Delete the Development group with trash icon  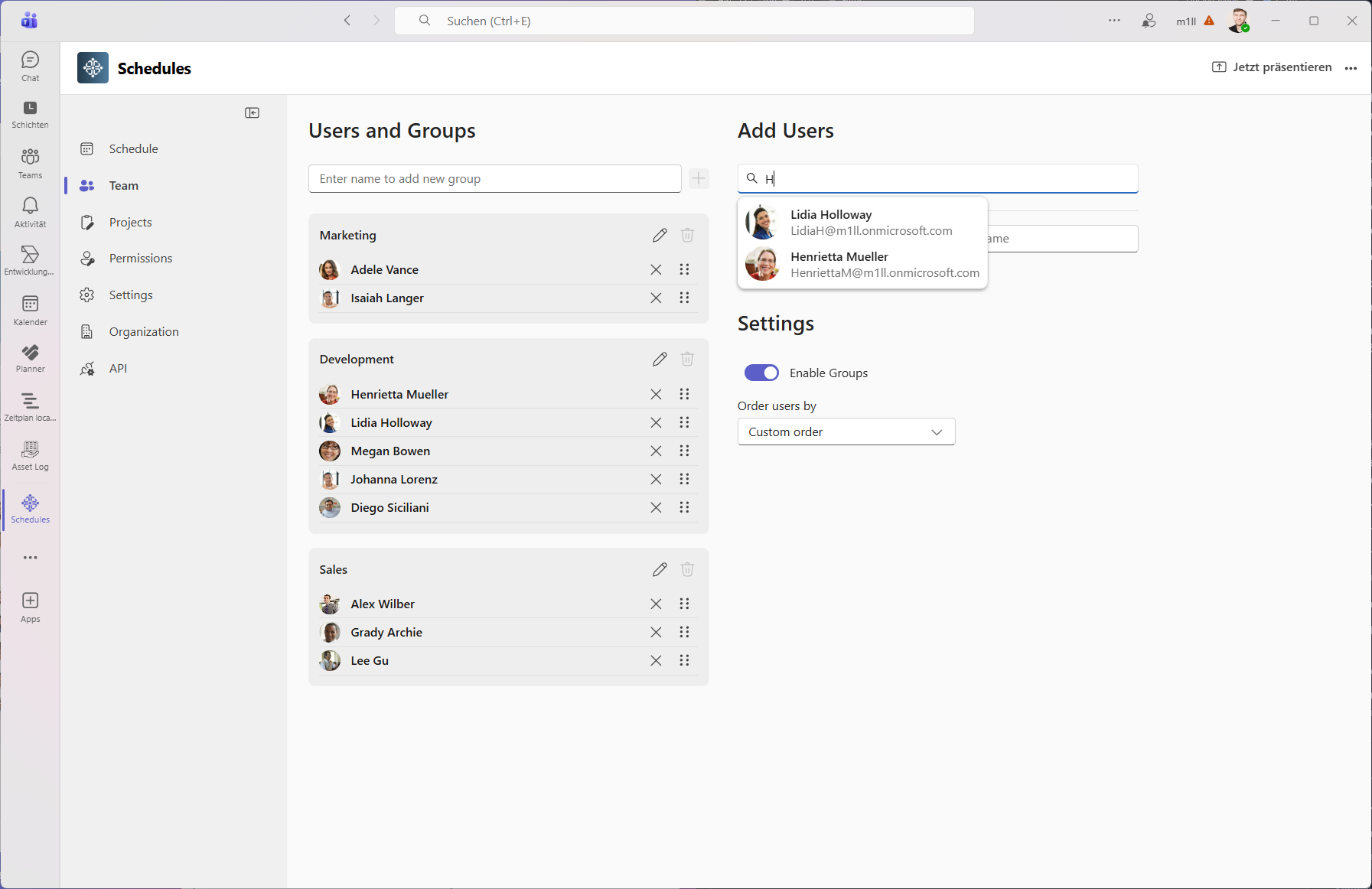tap(687, 360)
